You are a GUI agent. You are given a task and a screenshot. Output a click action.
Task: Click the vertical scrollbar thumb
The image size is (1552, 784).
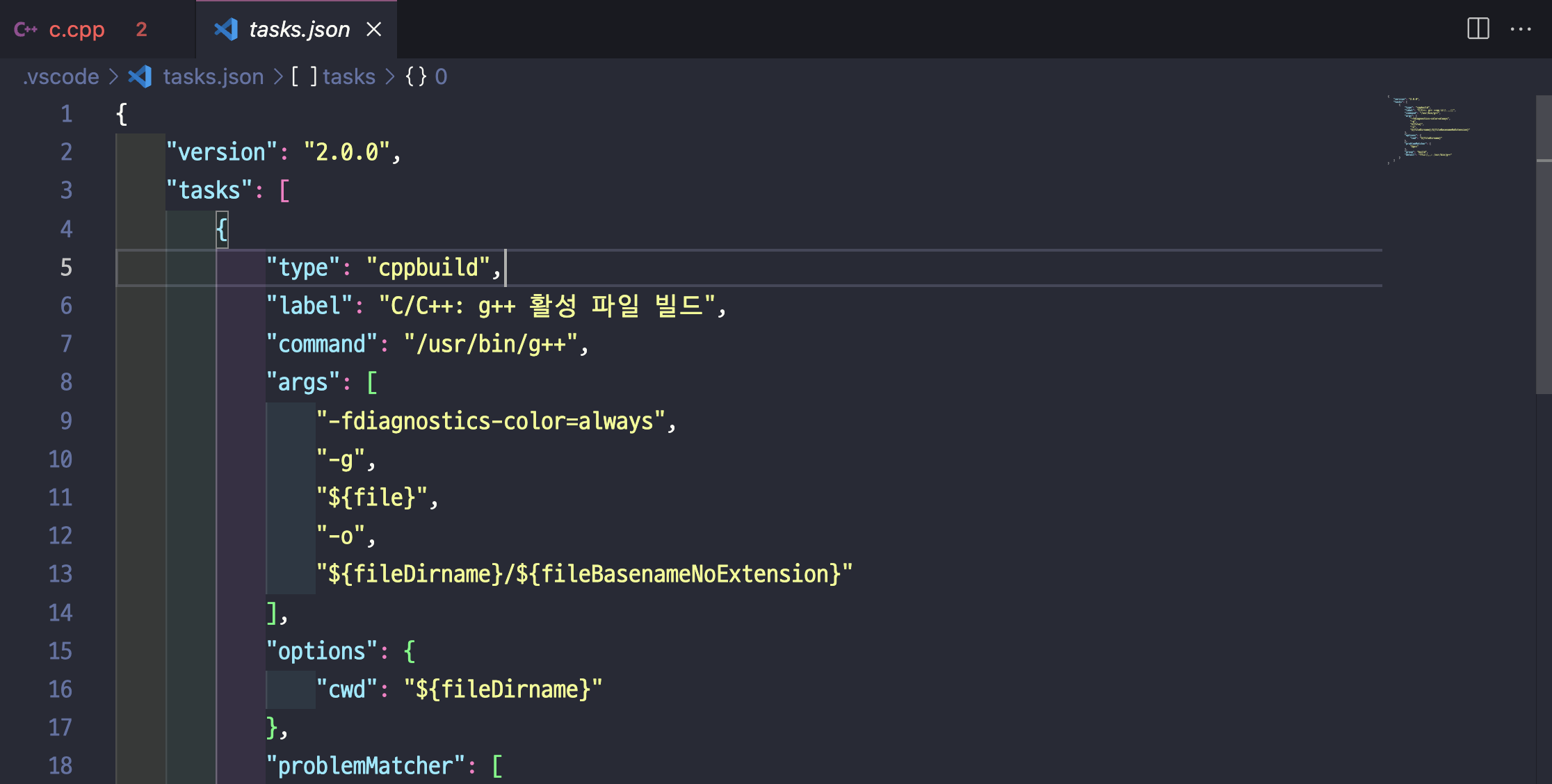pyautogui.click(x=1543, y=243)
